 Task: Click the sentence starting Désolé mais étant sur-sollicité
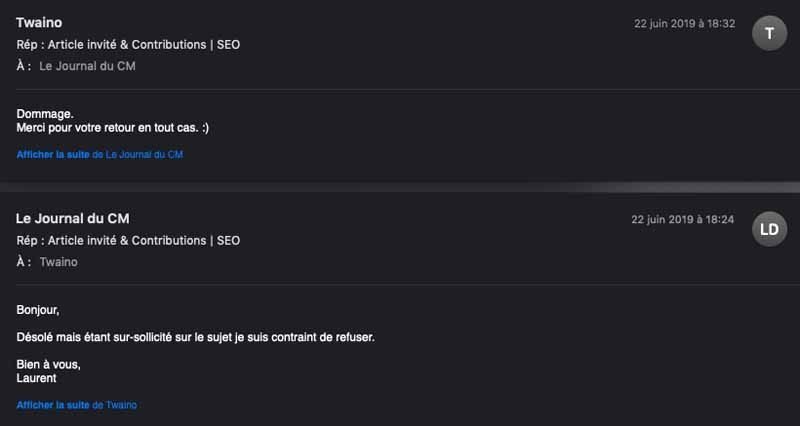click(x=195, y=337)
